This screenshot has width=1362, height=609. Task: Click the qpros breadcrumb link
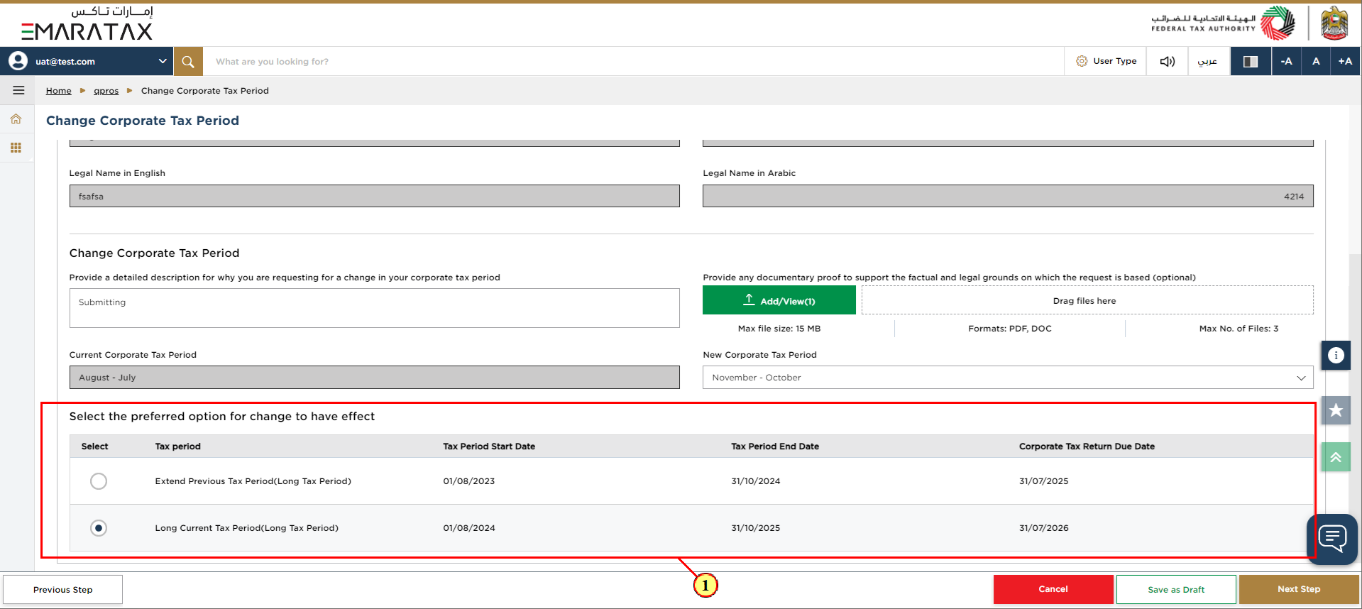coord(106,91)
